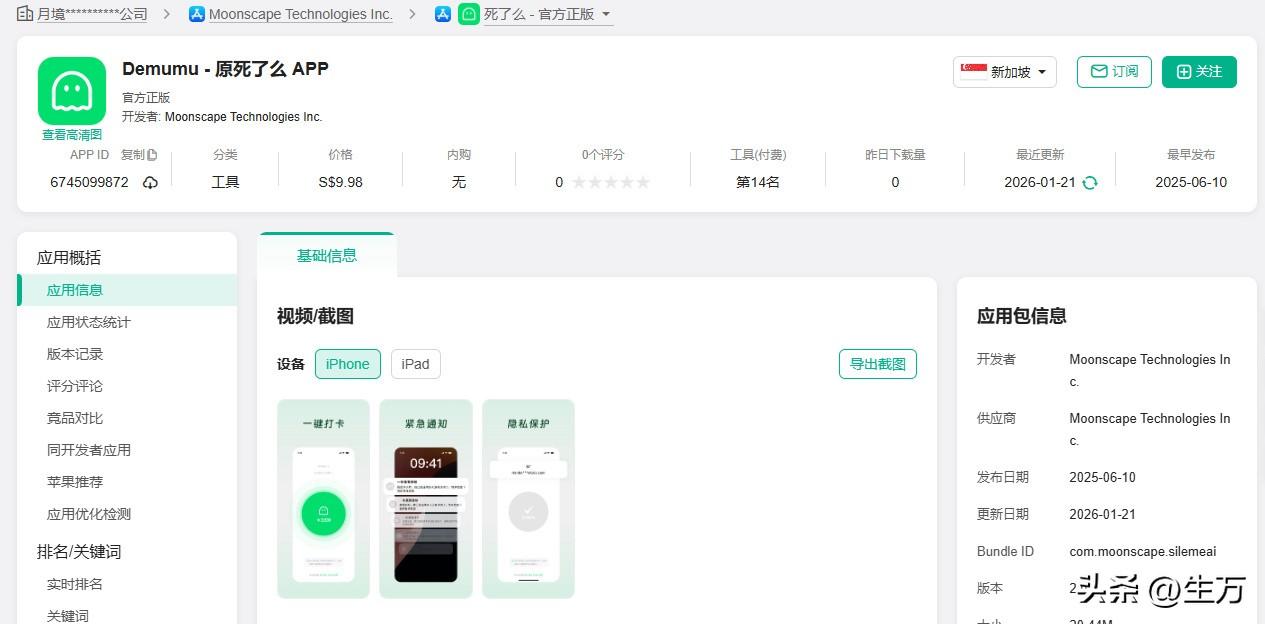Click the APP ID number 6745099872

point(89,182)
